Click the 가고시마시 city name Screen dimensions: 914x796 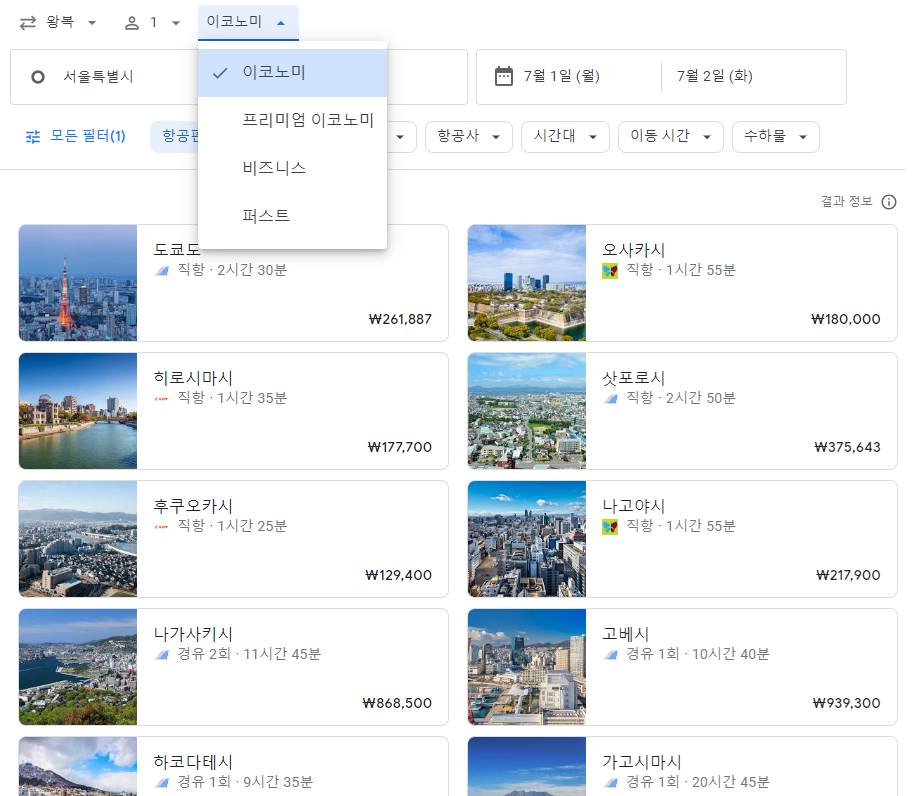tap(642, 762)
